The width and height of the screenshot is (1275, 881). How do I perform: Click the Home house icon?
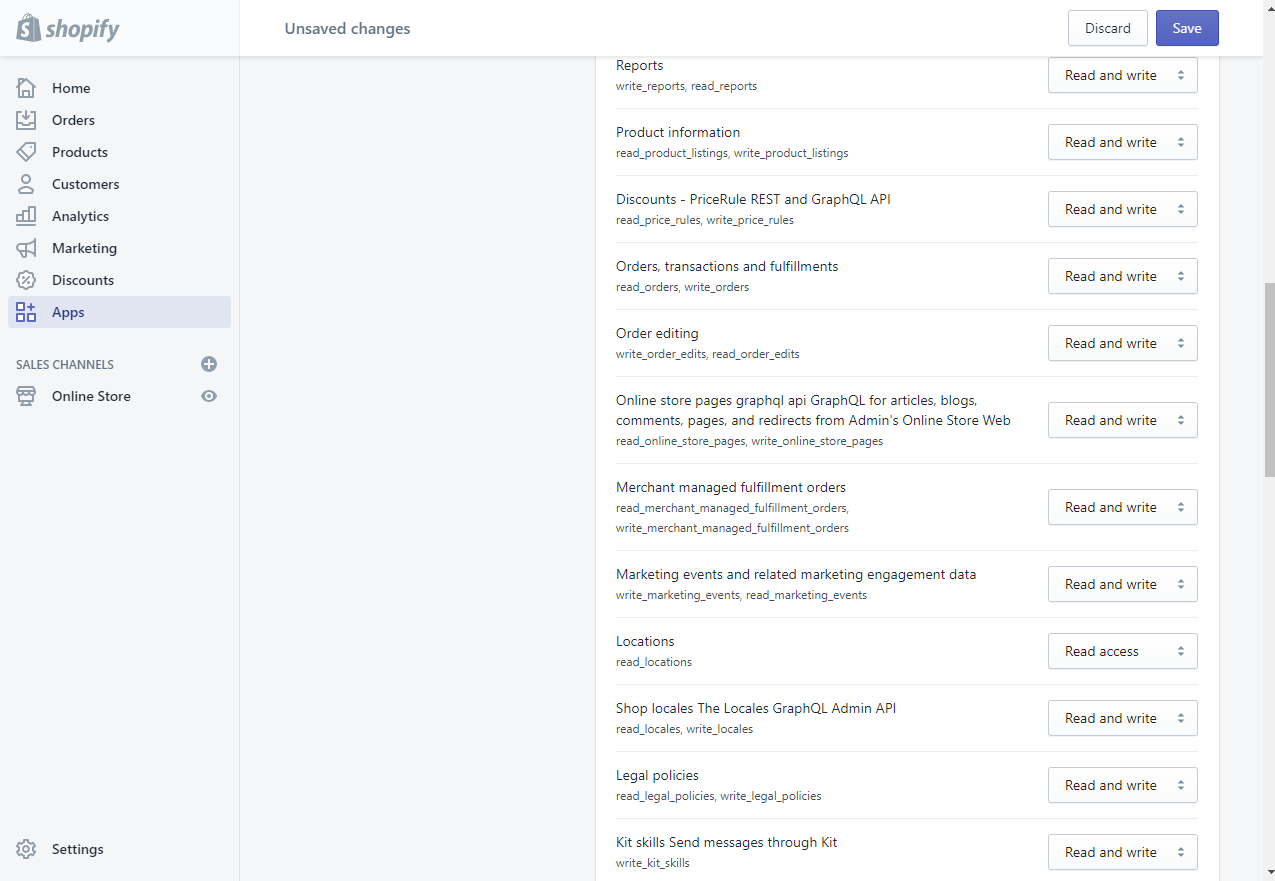pos(26,88)
